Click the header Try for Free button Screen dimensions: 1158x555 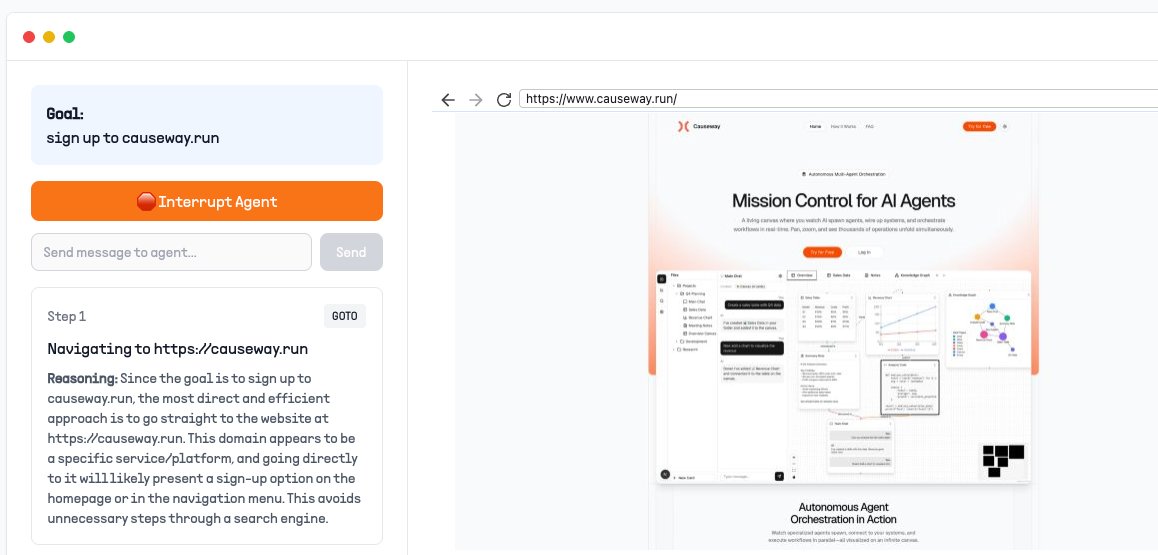tap(979, 126)
